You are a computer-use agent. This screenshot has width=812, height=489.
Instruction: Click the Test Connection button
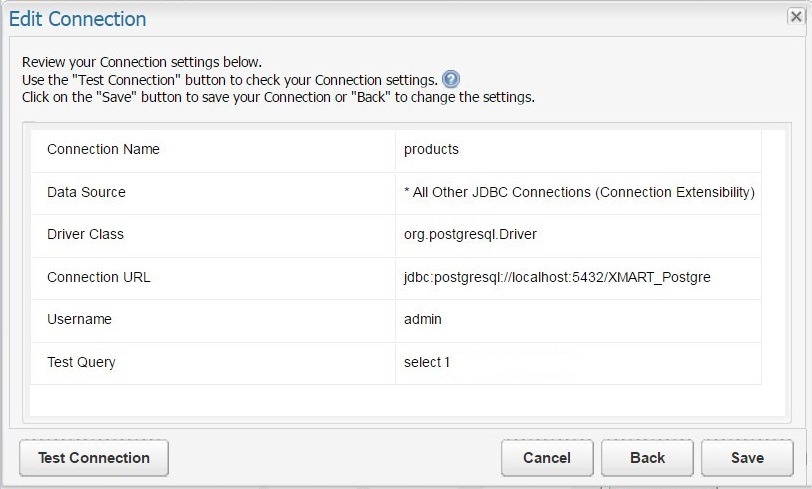tap(94, 458)
